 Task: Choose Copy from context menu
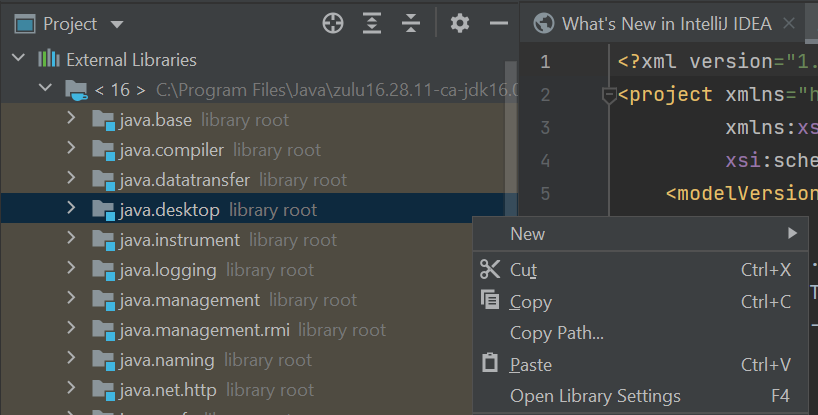pos(640,302)
